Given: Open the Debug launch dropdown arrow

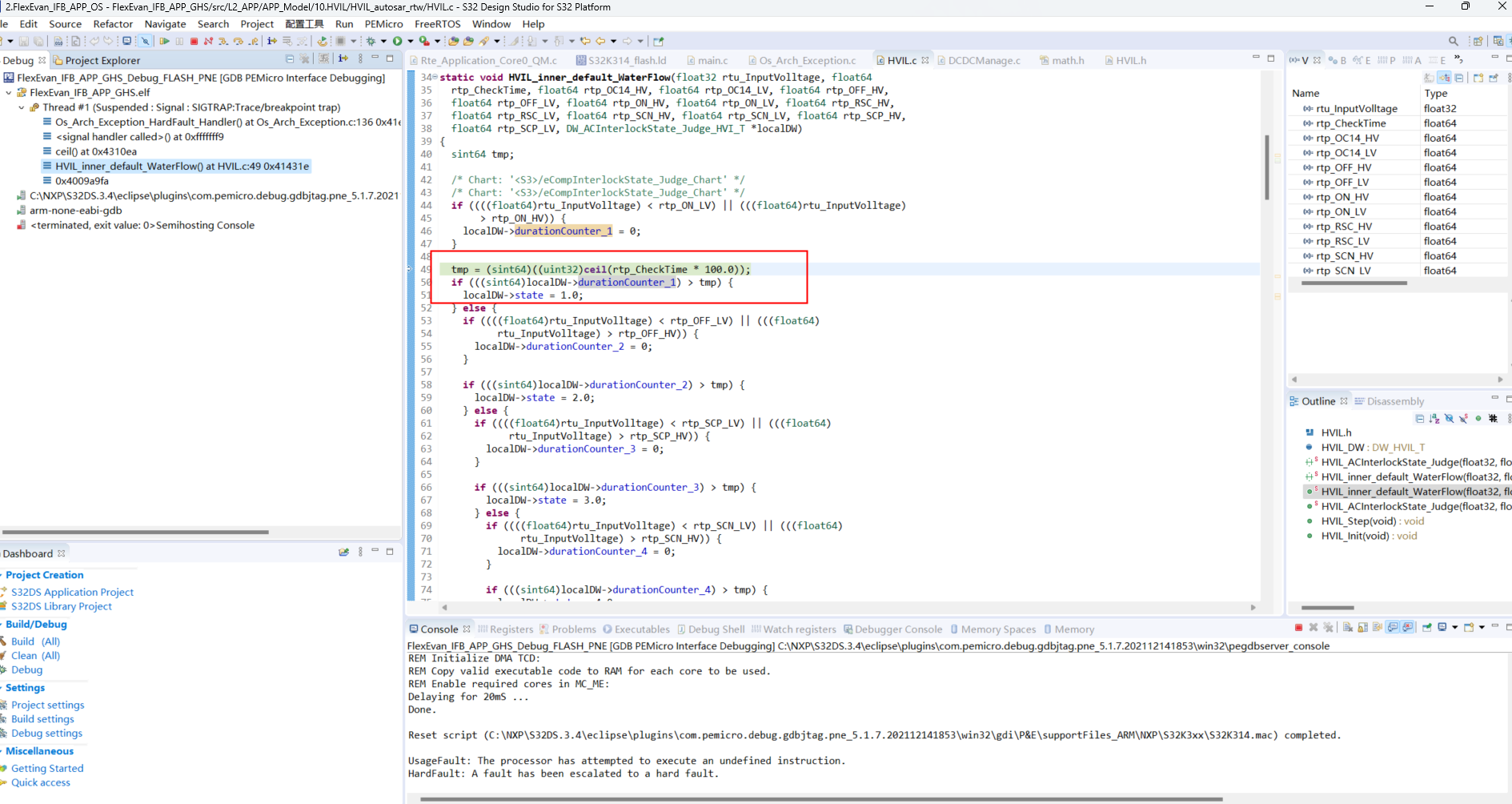Looking at the screenshot, I should click(x=383, y=41).
